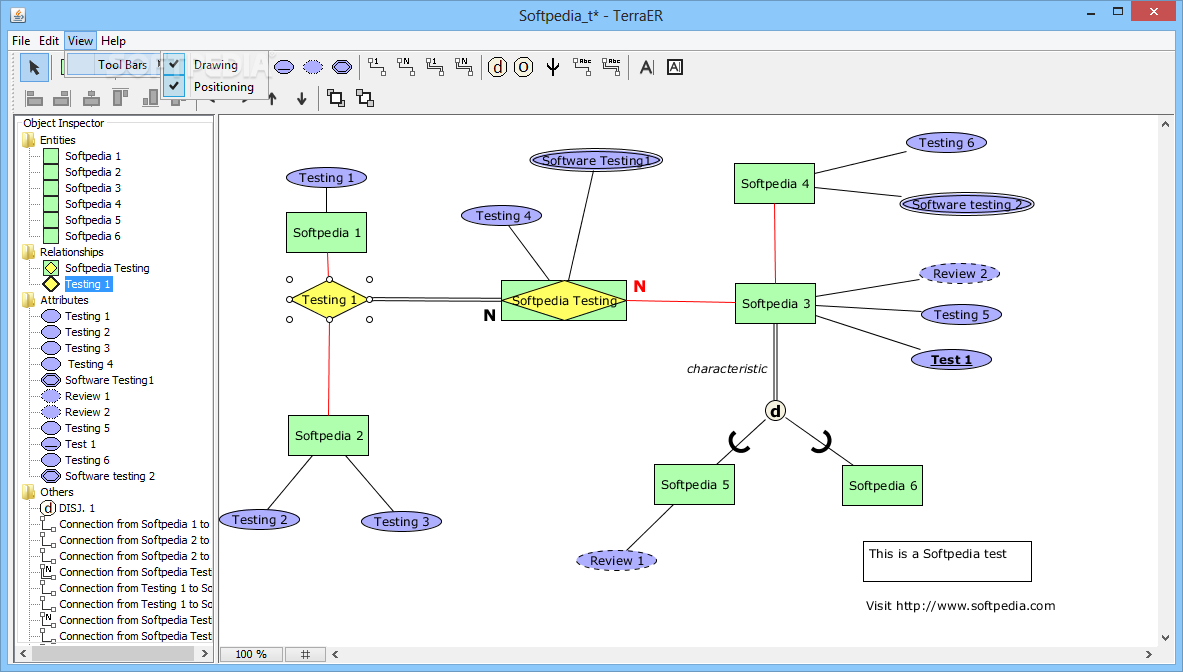Screen dimensions: 1183x672
Task: Click the Softpedia Testing relationship diamond
Action: pos(564,300)
